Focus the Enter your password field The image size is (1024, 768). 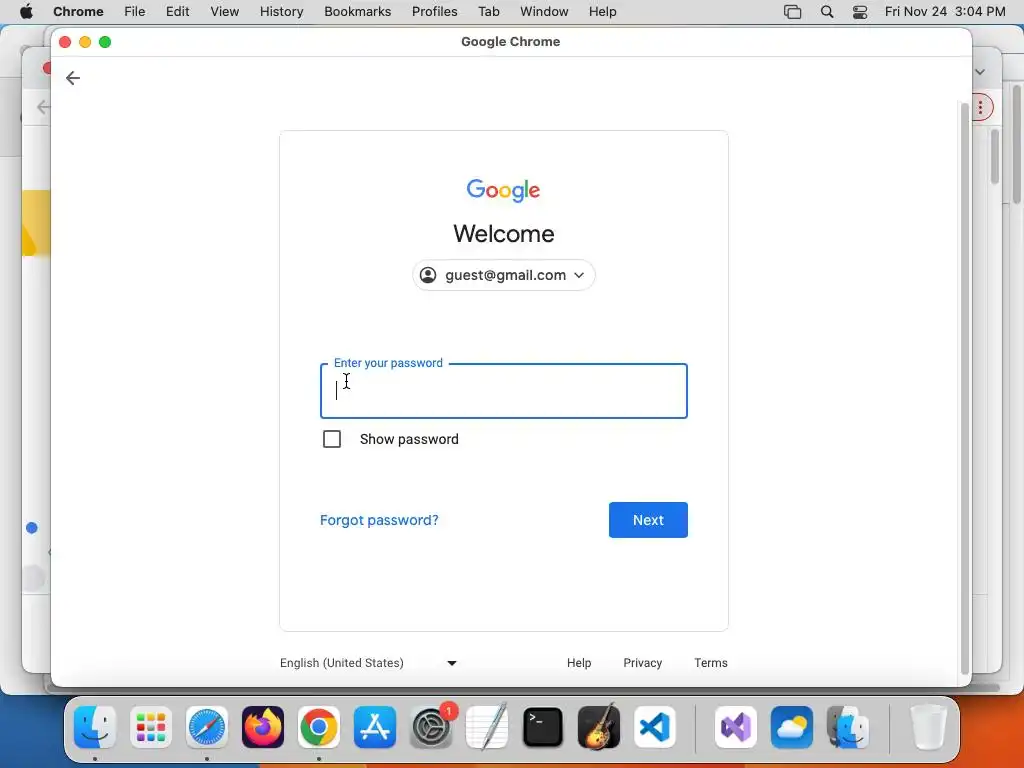[x=504, y=391]
